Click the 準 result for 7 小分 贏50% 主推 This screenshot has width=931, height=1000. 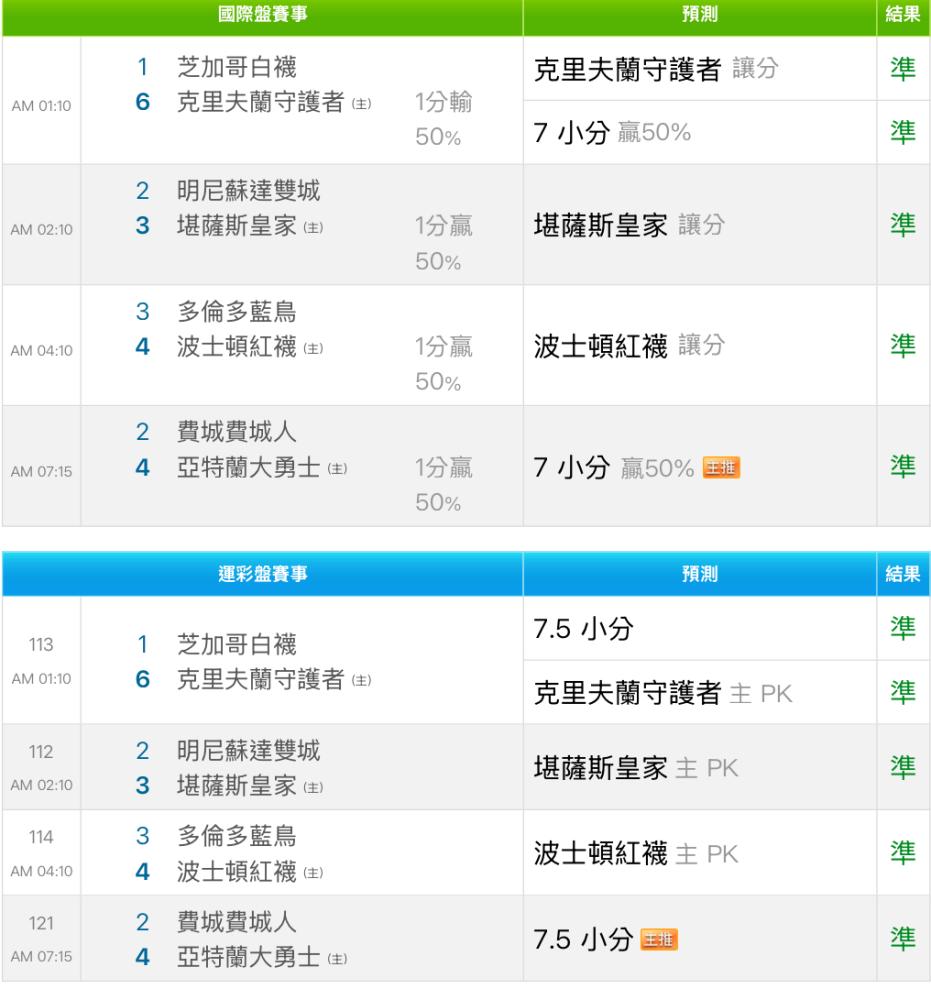point(903,467)
